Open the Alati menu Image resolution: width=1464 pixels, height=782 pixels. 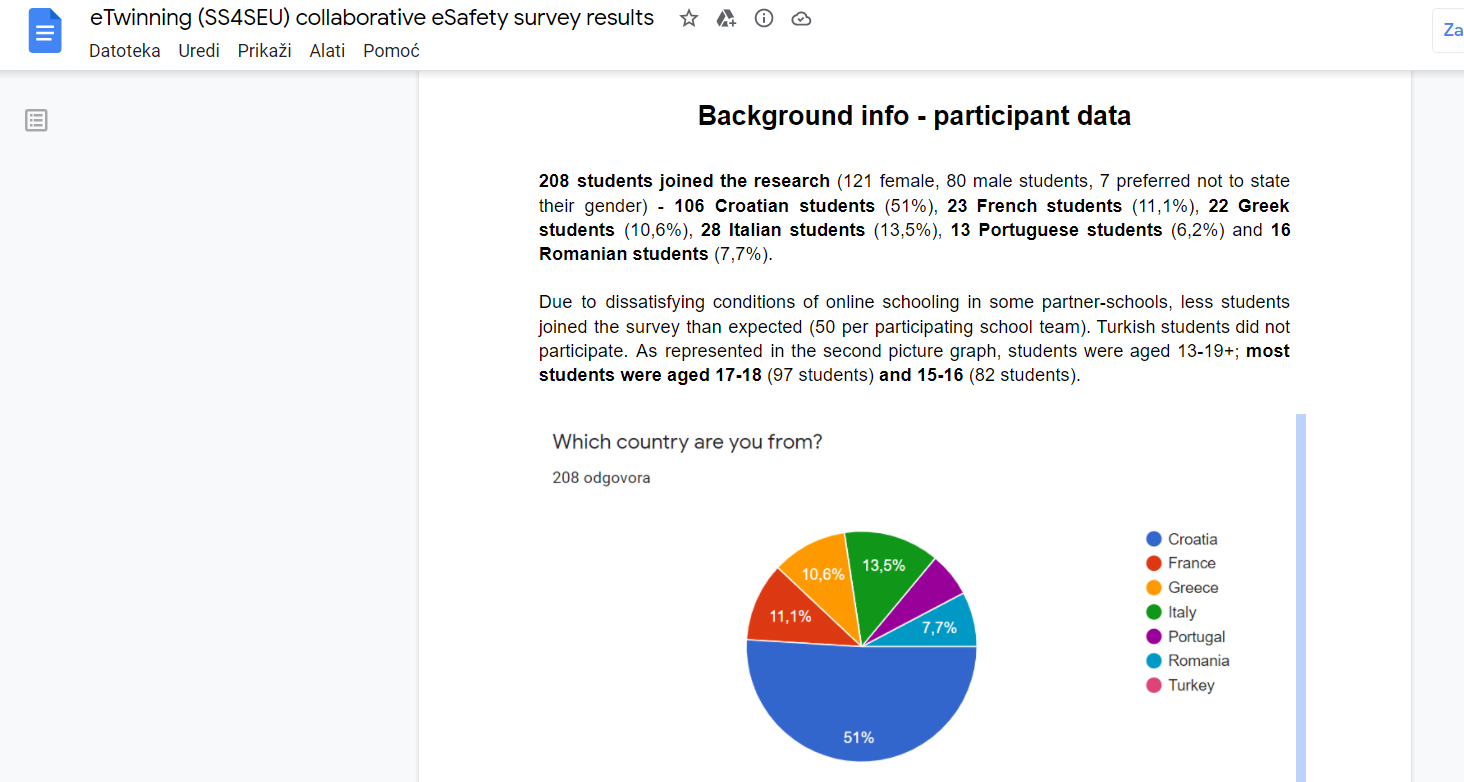pos(327,51)
